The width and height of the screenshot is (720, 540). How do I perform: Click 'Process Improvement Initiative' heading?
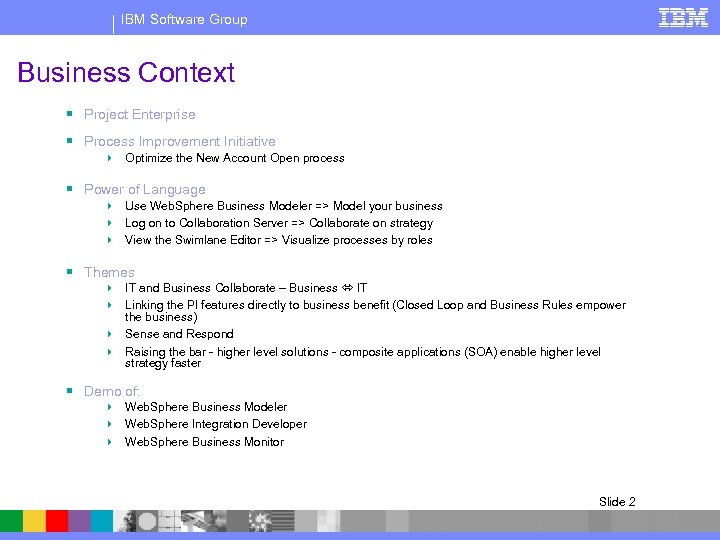click(x=180, y=141)
